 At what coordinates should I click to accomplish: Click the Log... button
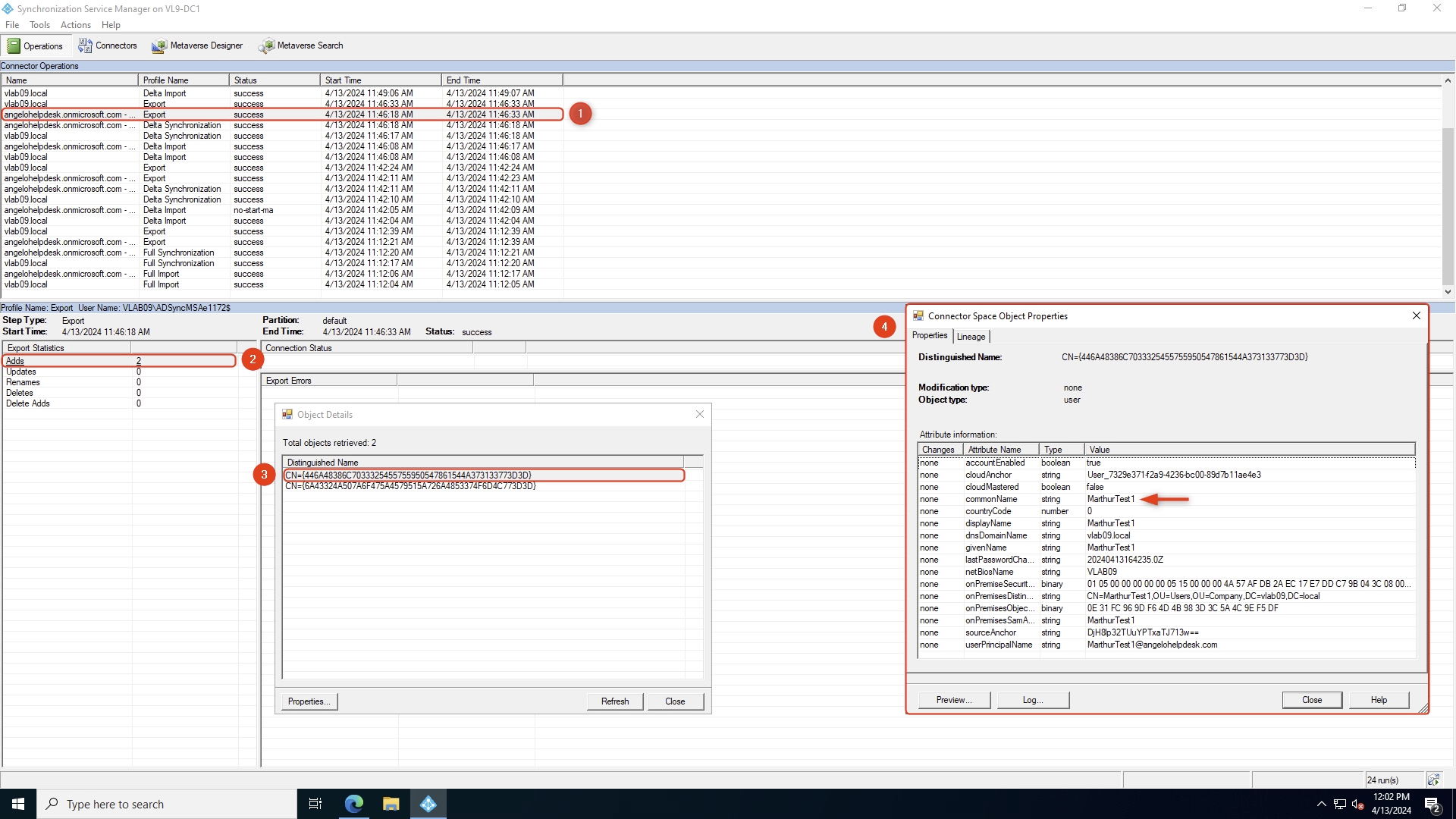(x=1033, y=700)
